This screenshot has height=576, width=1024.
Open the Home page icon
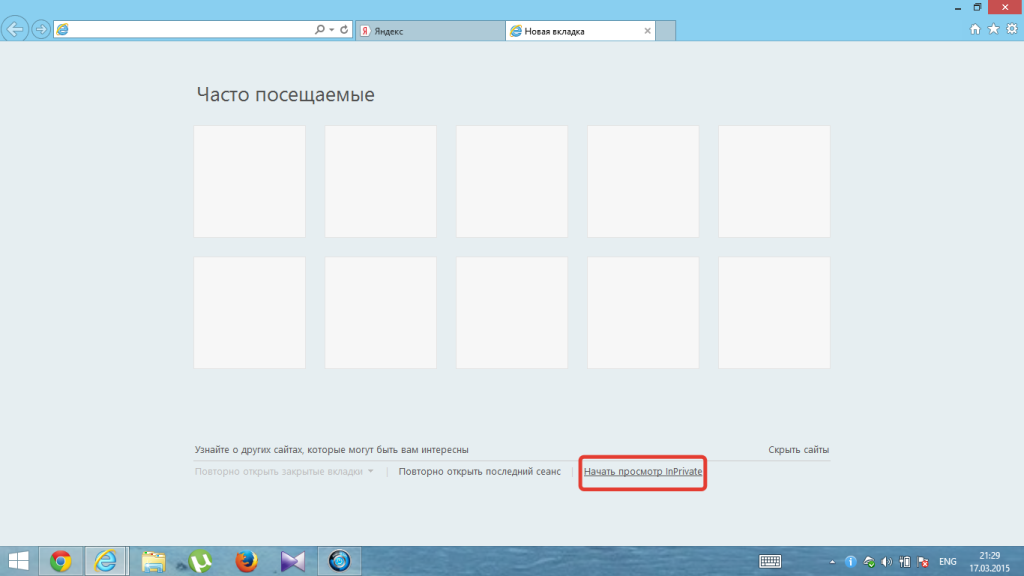976,30
